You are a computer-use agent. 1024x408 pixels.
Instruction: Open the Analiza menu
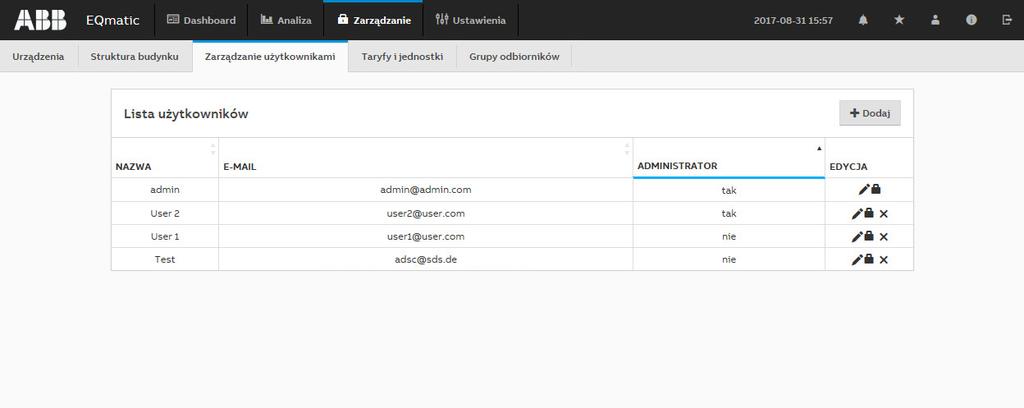coord(285,20)
